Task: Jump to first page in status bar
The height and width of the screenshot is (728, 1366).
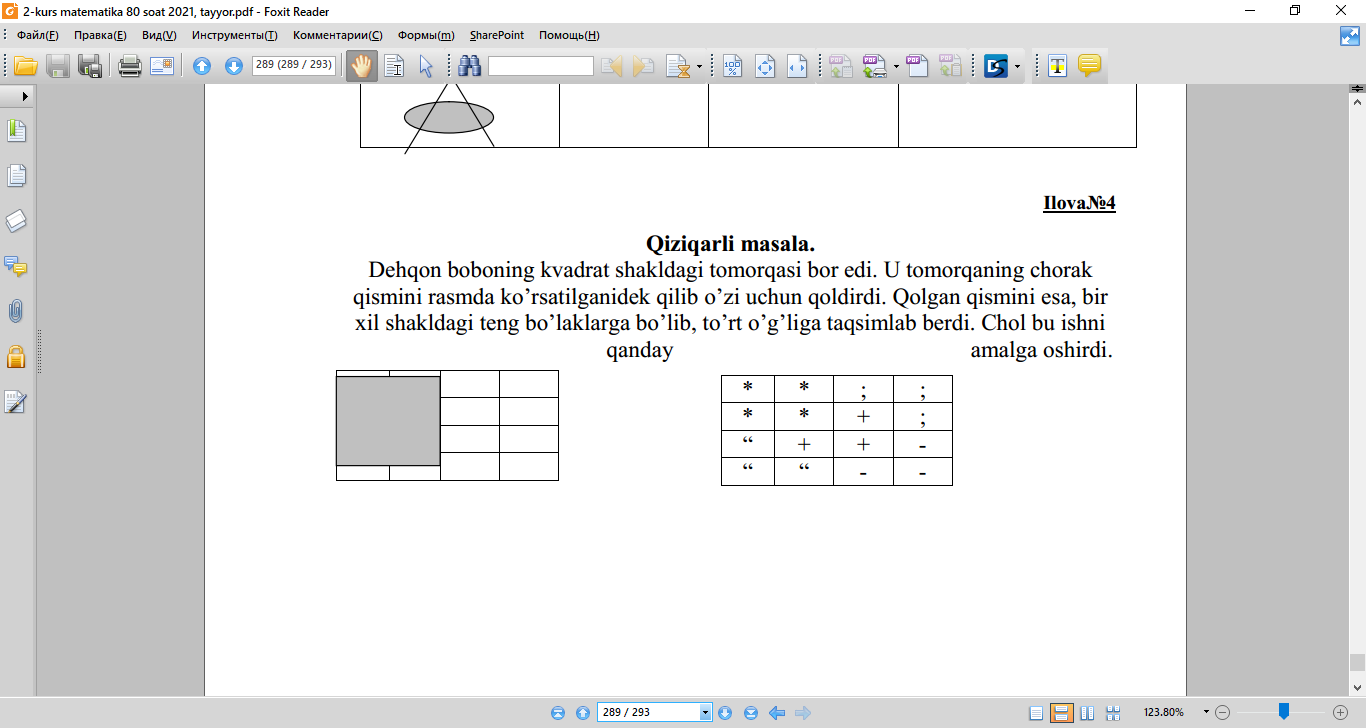Action: 558,713
